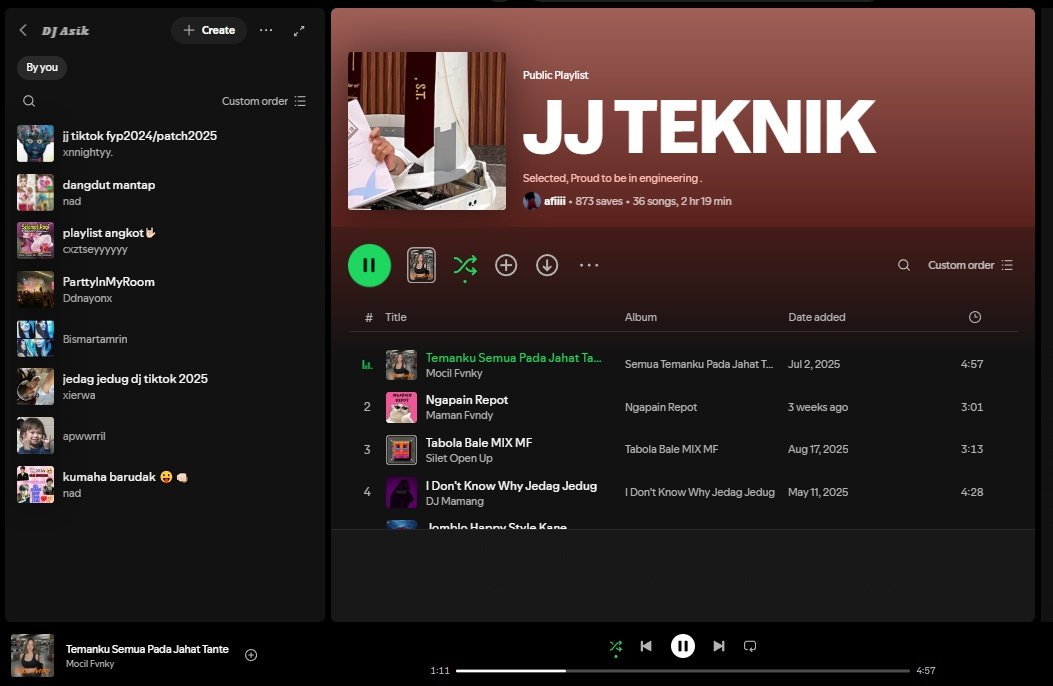Open more options for the JJ TEKNIK playlist

(x=589, y=265)
